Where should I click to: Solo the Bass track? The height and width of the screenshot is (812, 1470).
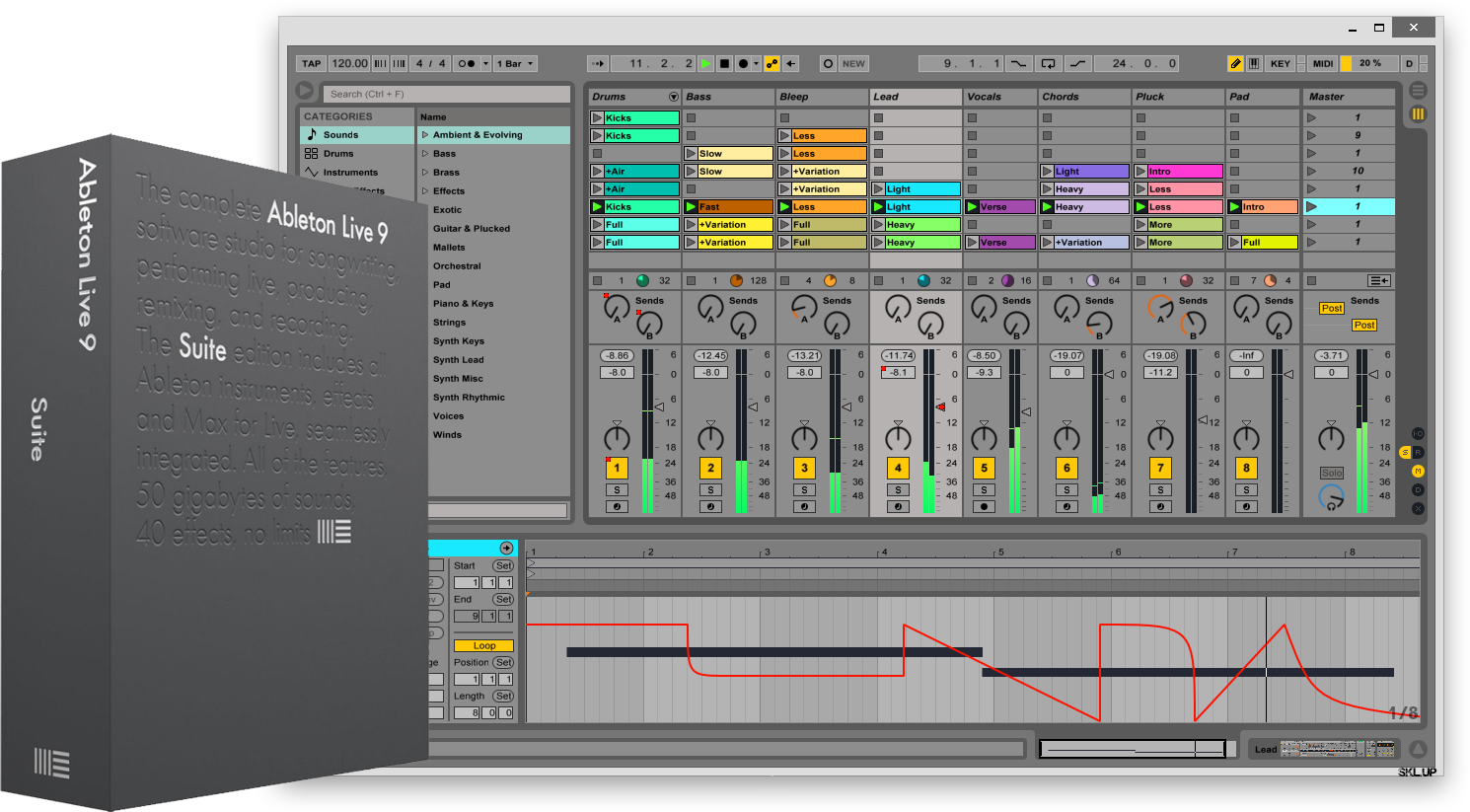pyautogui.click(x=710, y=490)
